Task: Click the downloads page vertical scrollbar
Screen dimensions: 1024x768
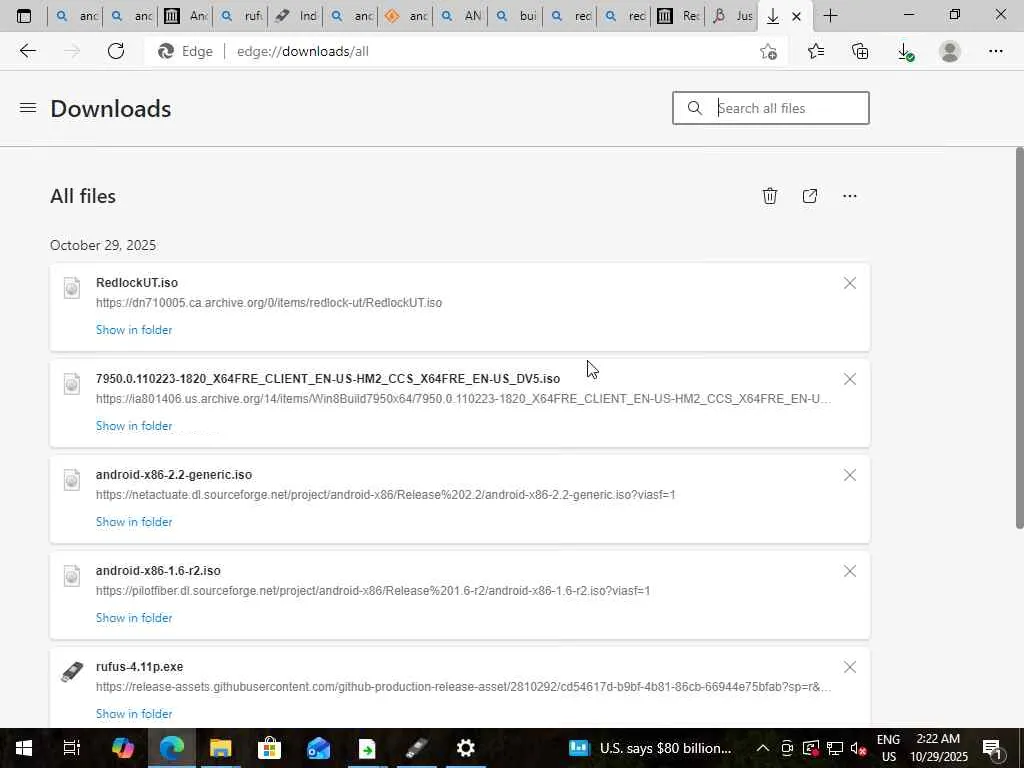Action: tap(1019, 338)
